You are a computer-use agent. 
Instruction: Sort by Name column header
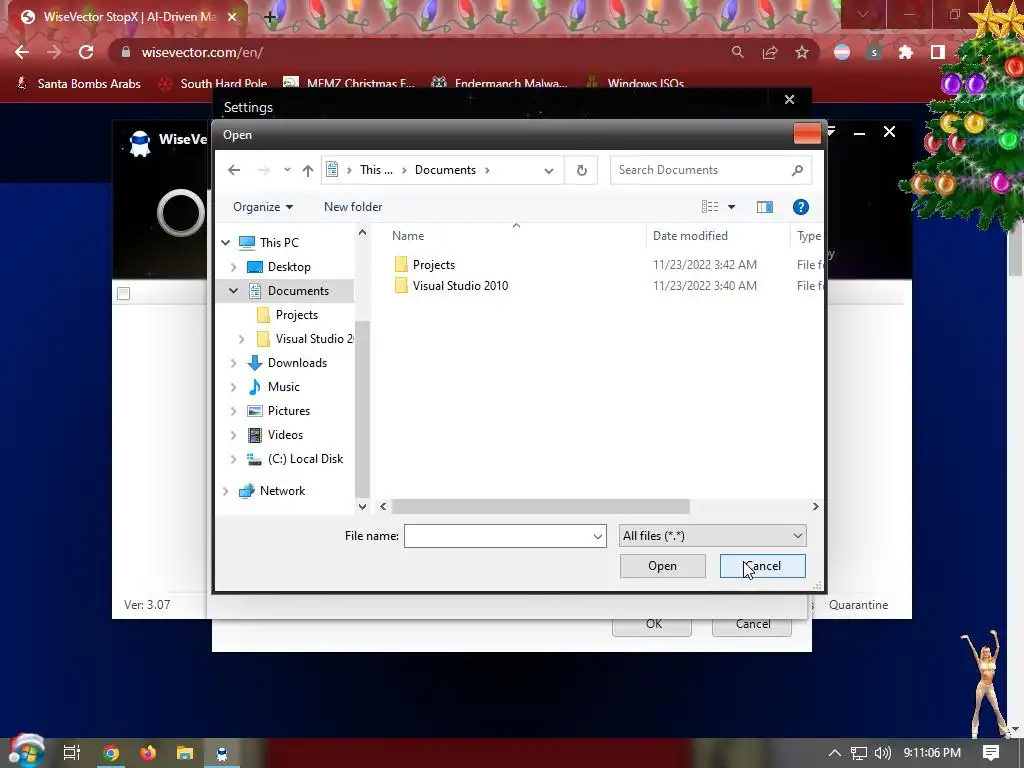pyautogui.click(x=408, y=236)
